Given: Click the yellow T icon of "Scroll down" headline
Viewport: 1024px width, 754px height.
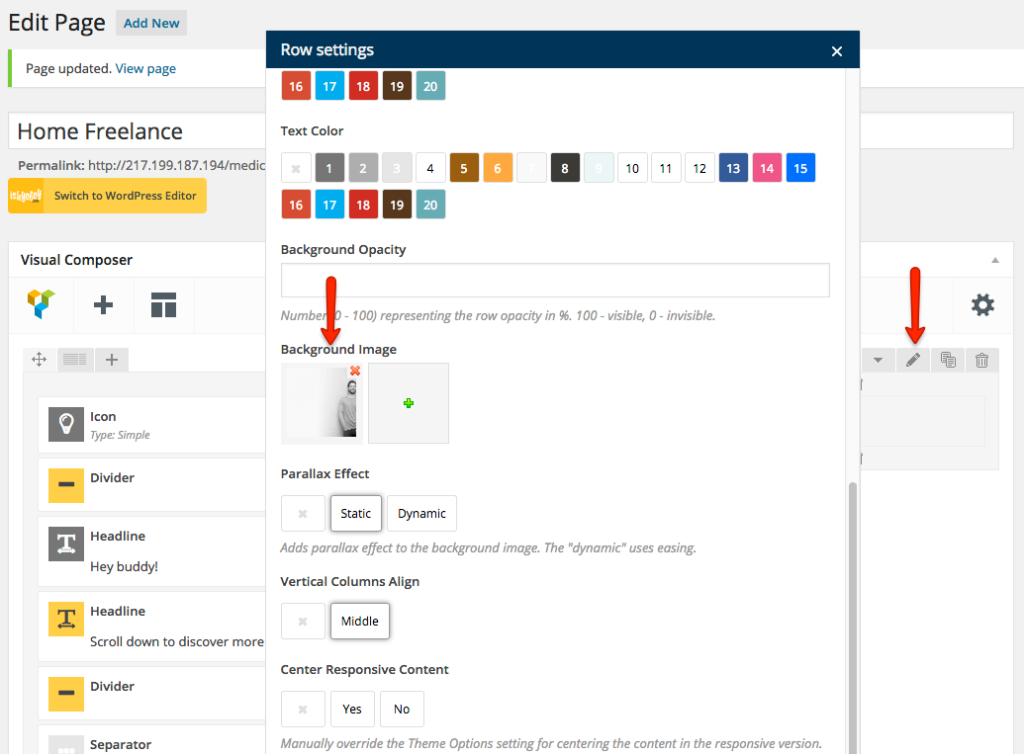Looking at the screenshot, I should [x=66, y=619].
